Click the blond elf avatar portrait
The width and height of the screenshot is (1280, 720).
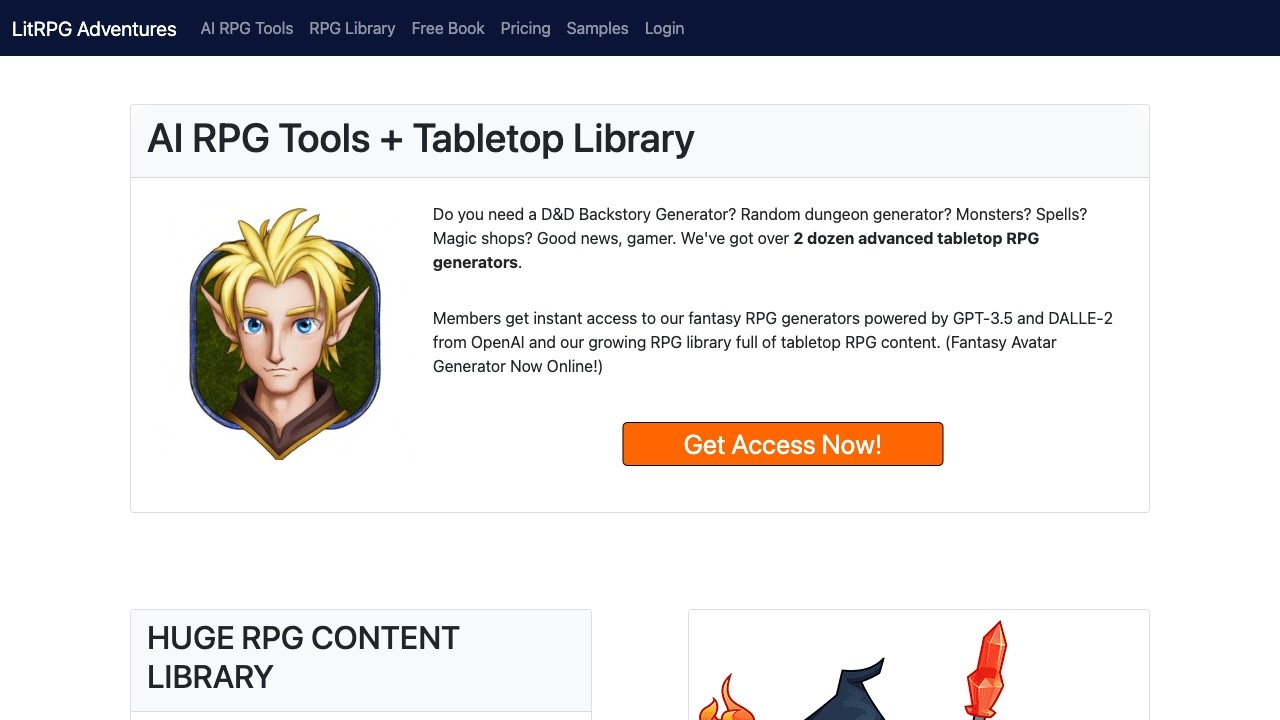pyautogui.click(x=283, y=334)
